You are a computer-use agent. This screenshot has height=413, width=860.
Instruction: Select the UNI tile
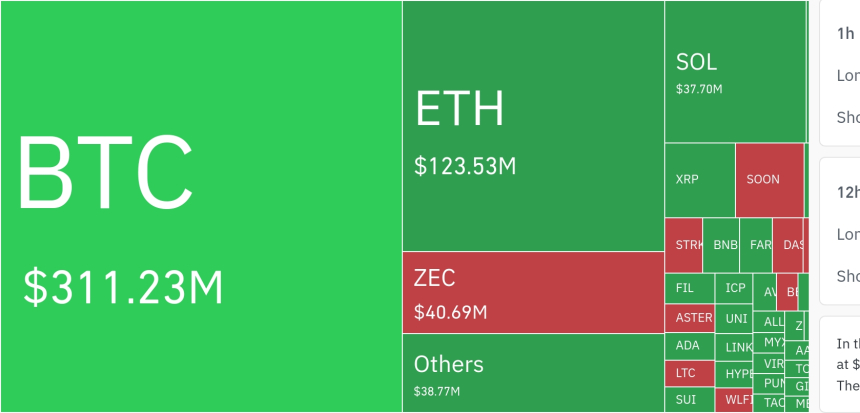point(735,318)
